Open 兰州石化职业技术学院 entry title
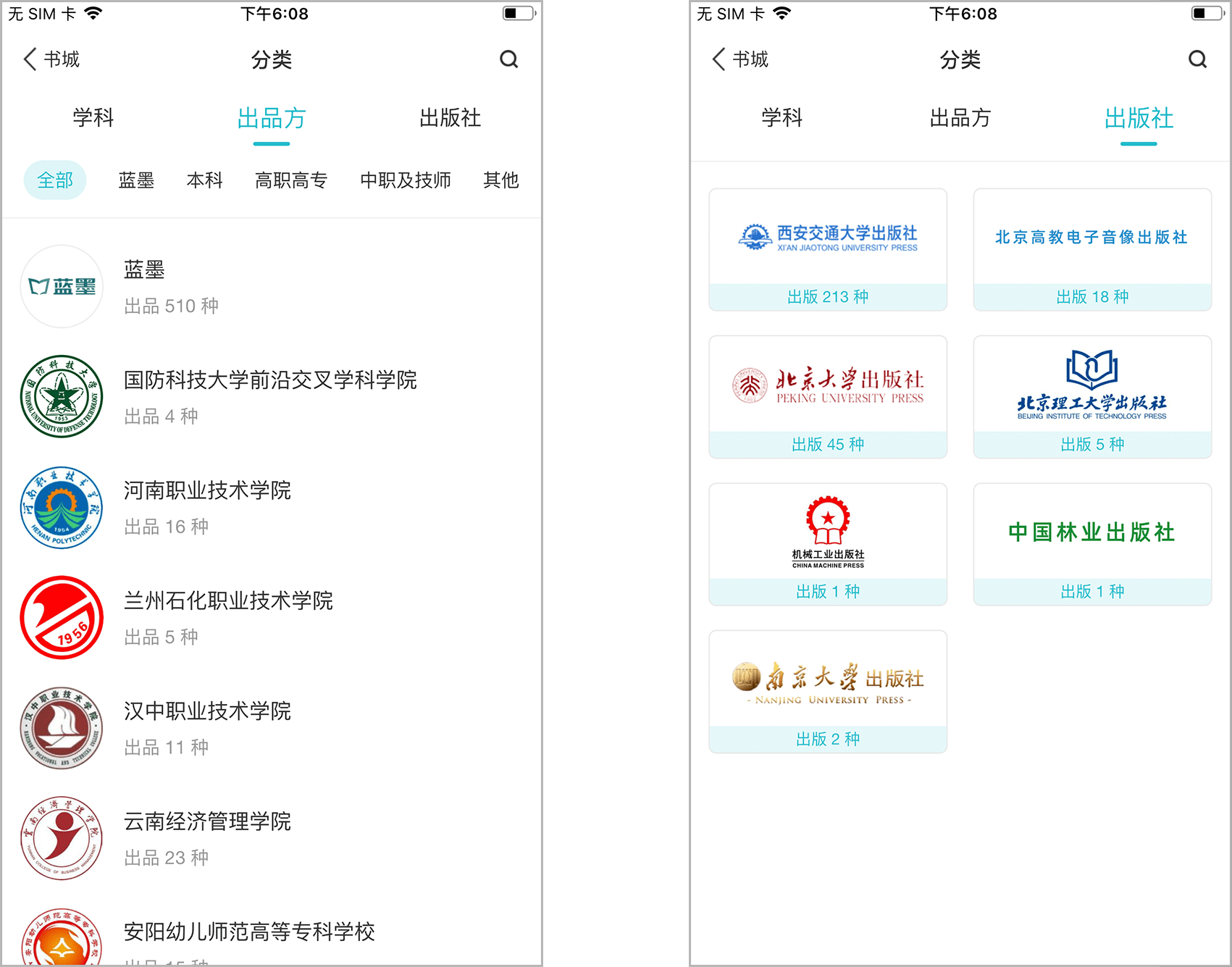The image size is (1232, 967). tap(228, 600)
